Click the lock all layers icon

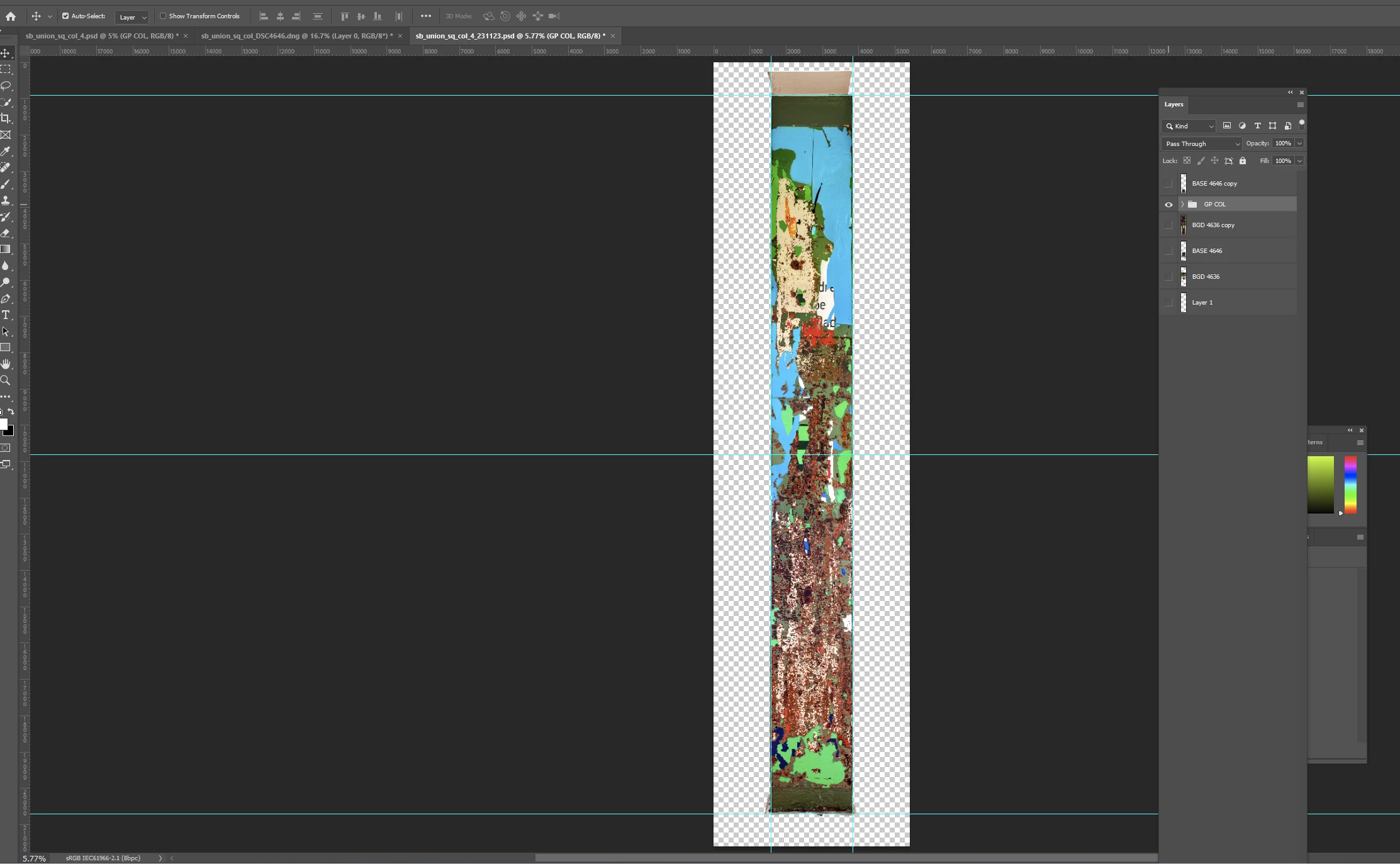(x=1243, y=161)
